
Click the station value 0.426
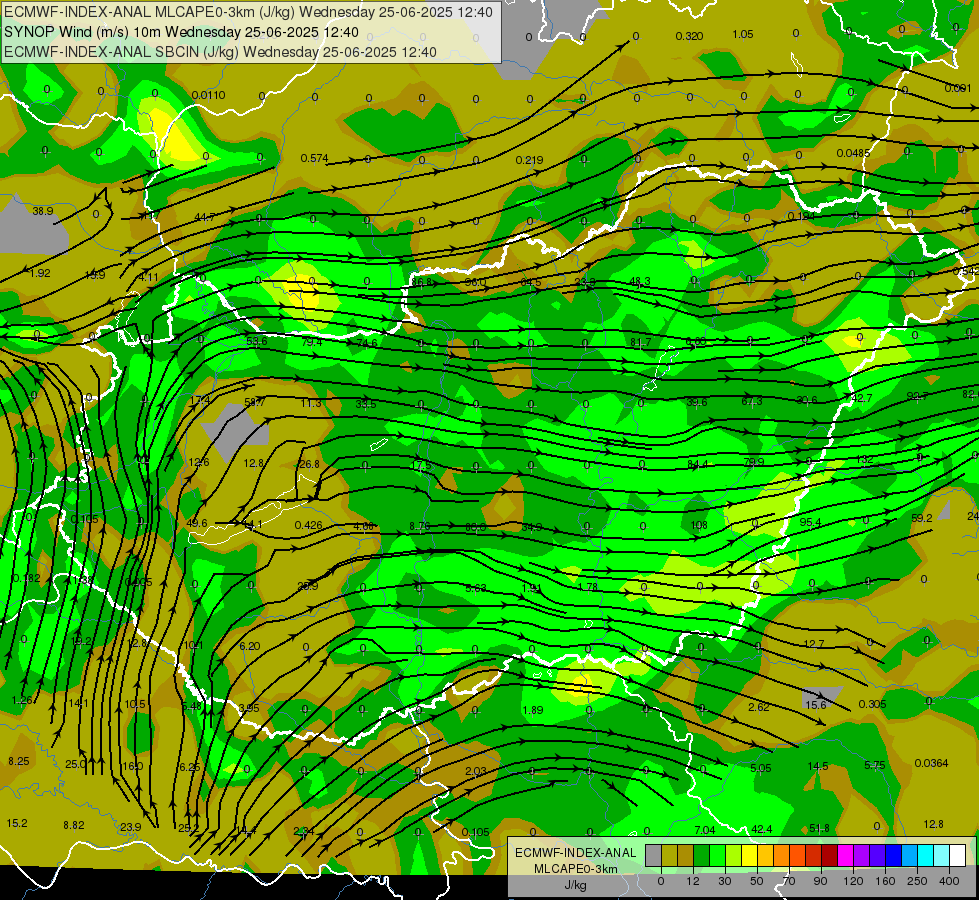[x=308, y=525]
